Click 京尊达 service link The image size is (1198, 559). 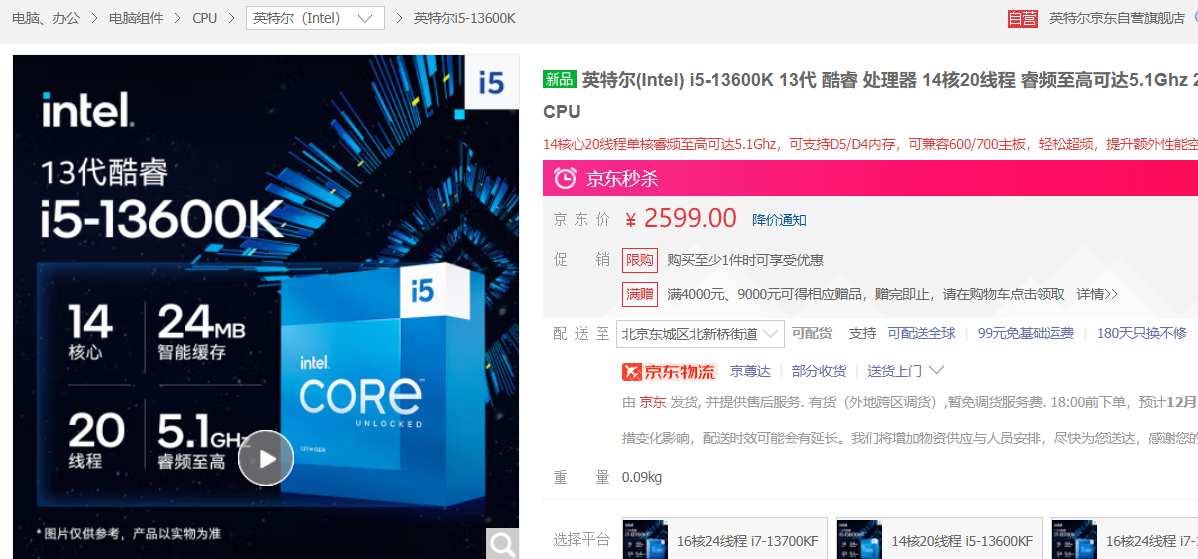tap(750, 371)
